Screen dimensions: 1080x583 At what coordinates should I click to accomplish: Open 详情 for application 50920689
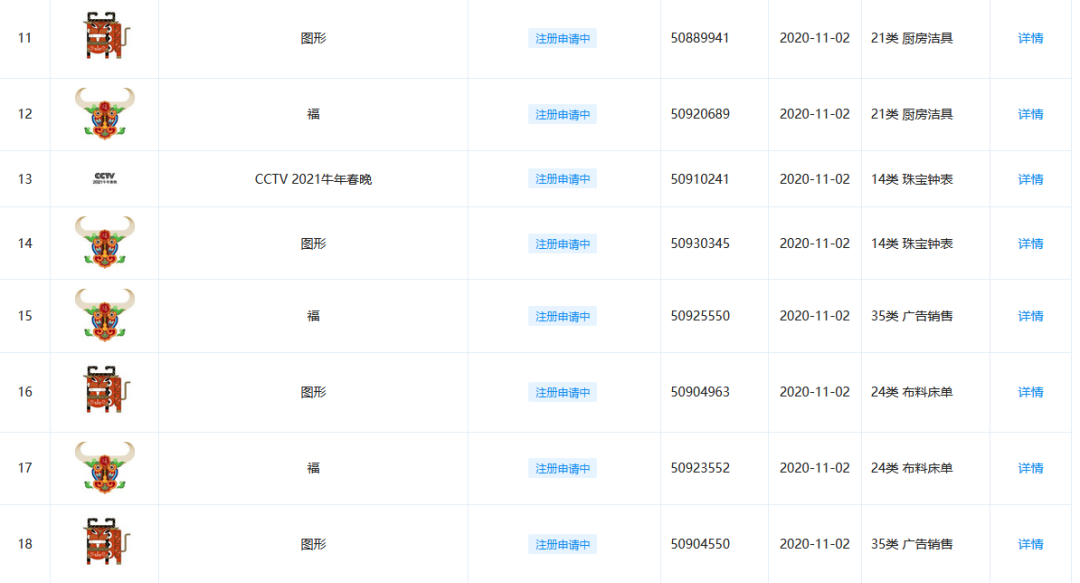[1030, 114]
